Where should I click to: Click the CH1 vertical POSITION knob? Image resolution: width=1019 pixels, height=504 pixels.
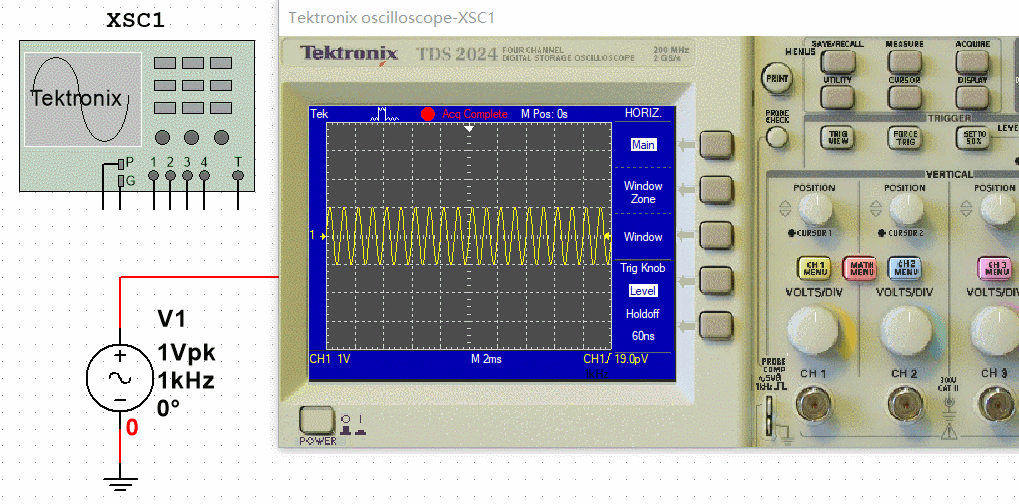(x=814, y=208)
